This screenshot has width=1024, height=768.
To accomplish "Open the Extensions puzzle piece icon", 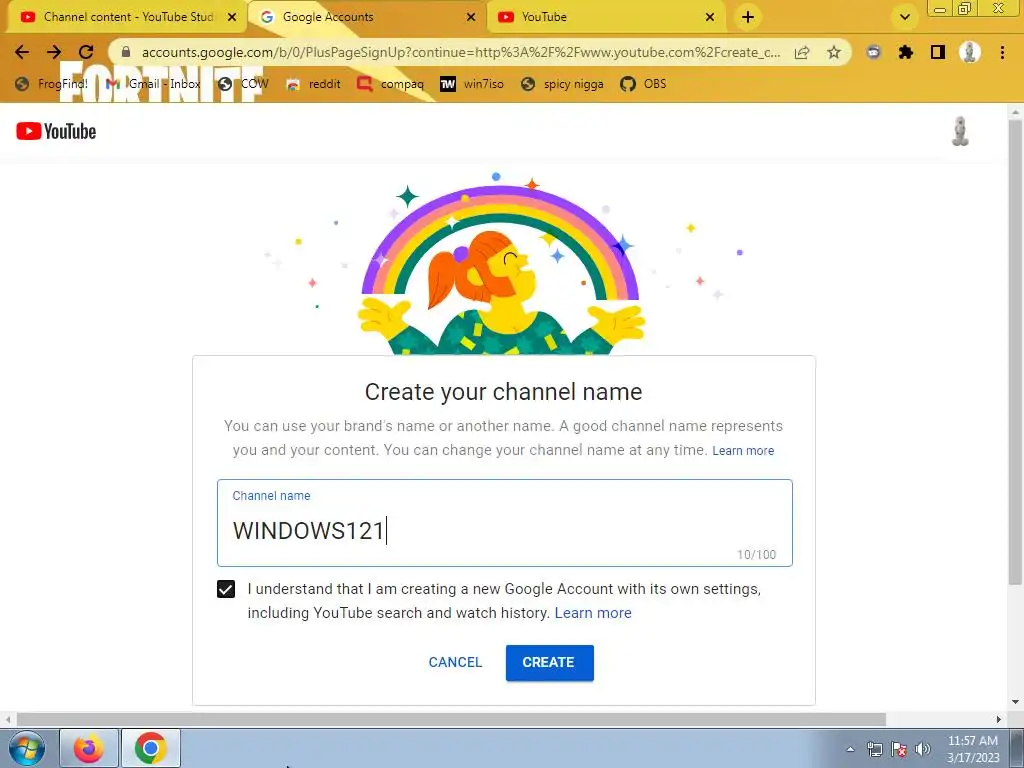I will point(905,52).
